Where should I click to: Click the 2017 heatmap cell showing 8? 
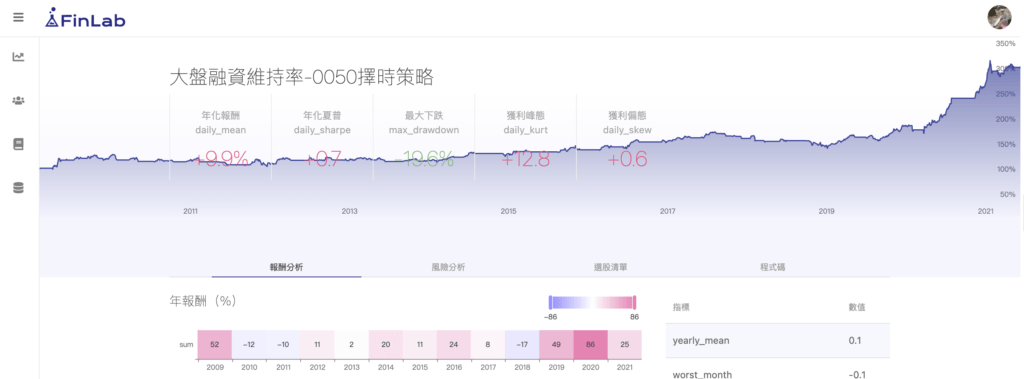point(488,344)
